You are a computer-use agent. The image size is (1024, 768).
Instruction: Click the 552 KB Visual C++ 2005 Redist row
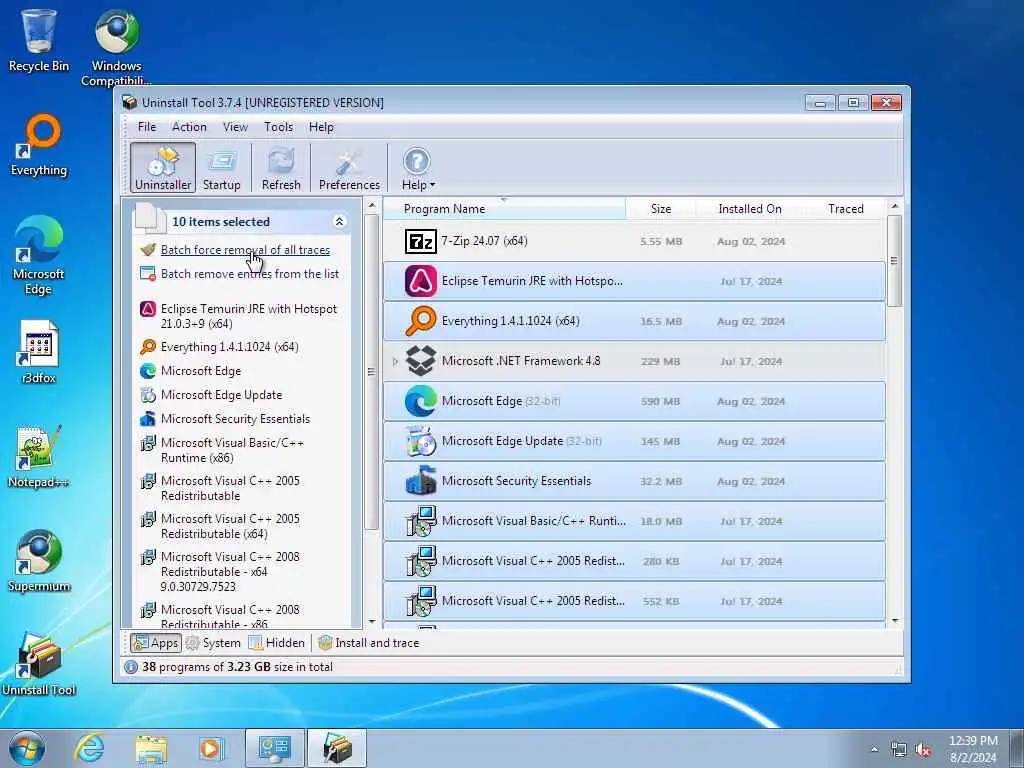point(634,601)
